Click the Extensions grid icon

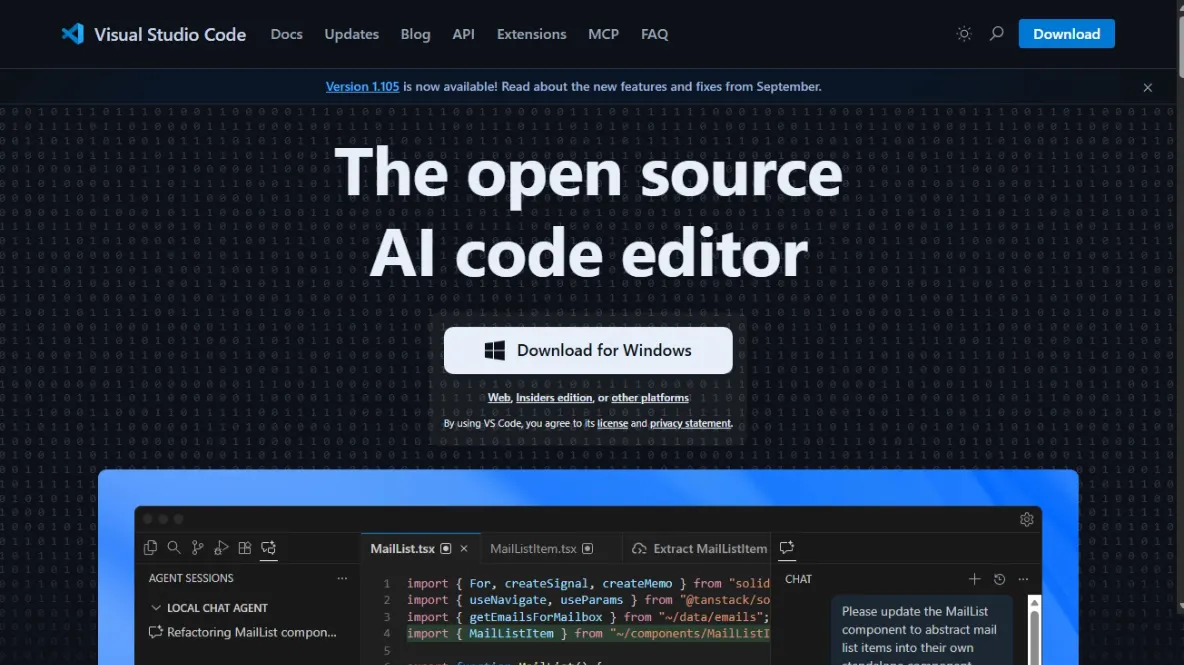(244, 548)
